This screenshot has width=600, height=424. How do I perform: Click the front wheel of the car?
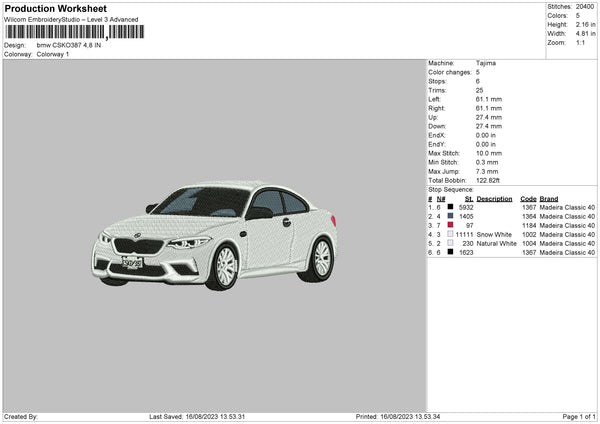pos(225,267)
